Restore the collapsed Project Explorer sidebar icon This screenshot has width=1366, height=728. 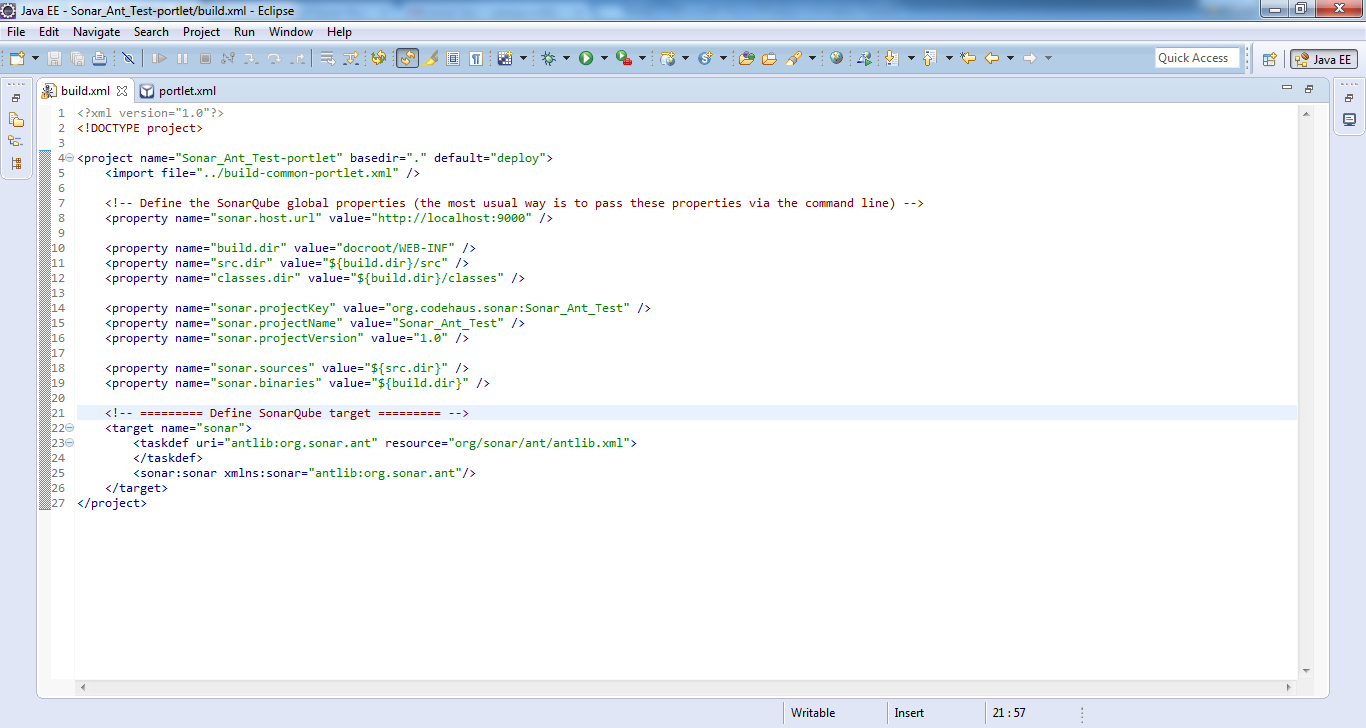(14, 98)
